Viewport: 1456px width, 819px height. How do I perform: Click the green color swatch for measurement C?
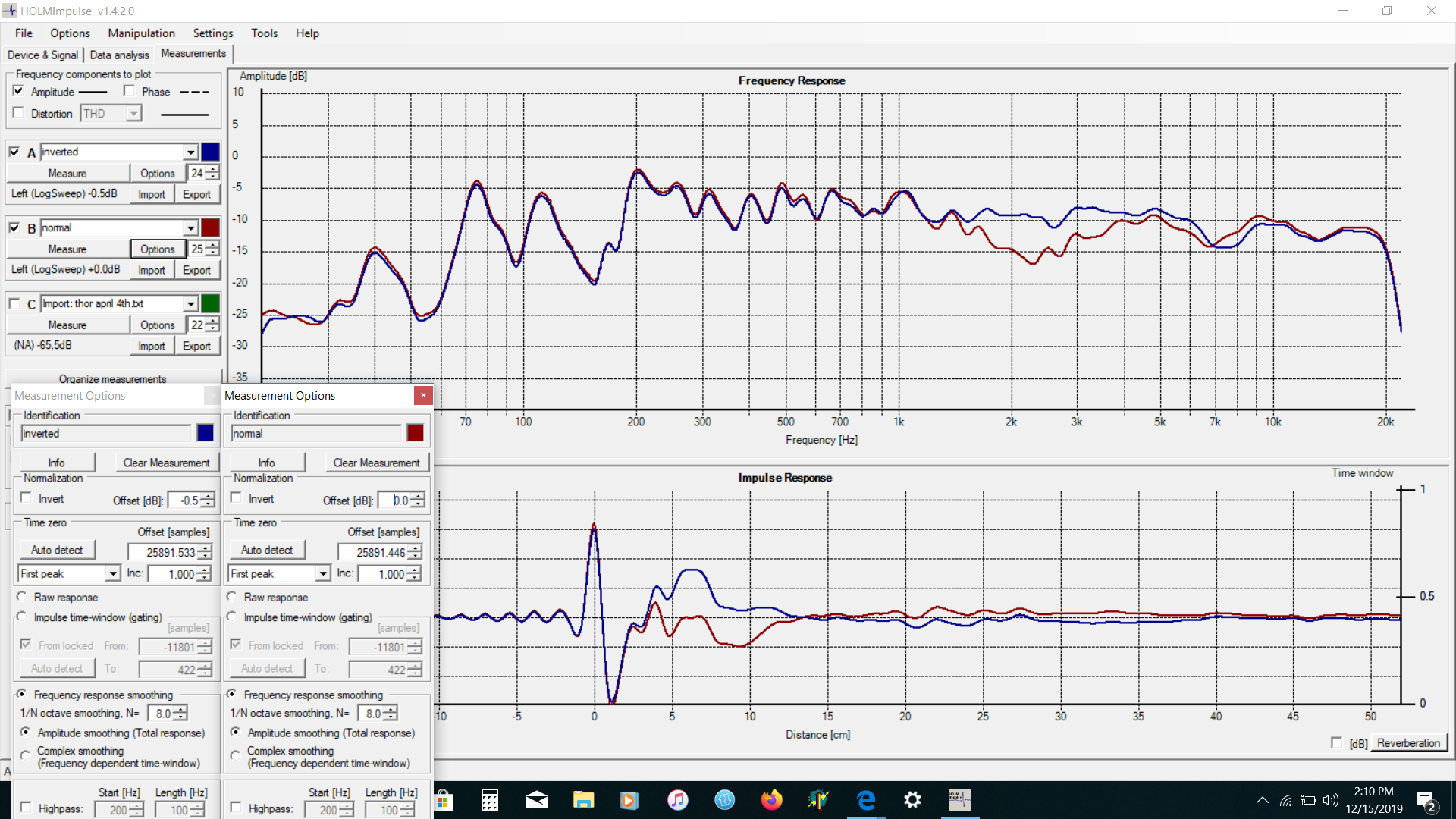(x=210, y=303)
